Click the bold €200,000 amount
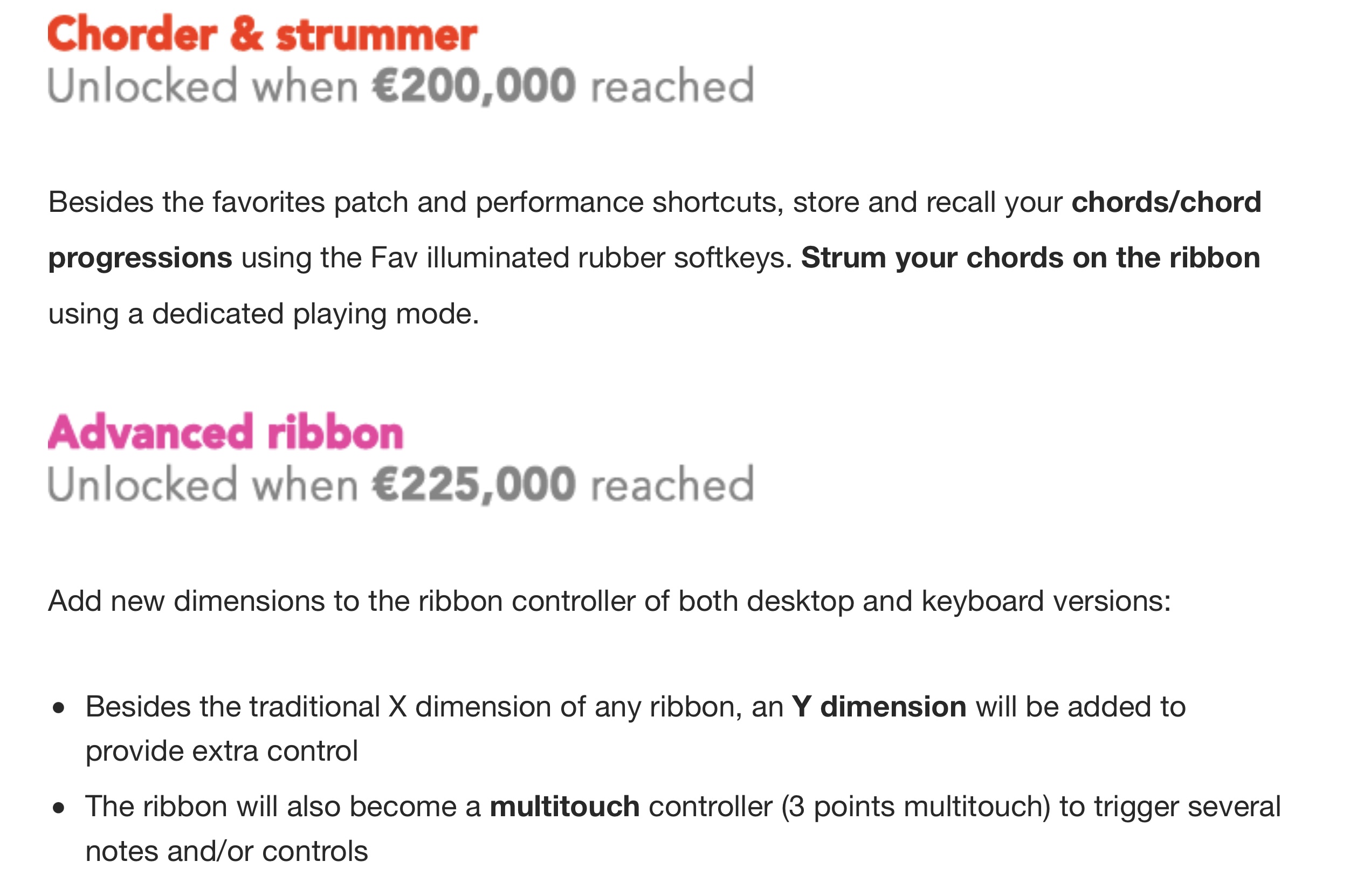1350x896 pixels. pyautogui.click(x=473, y=86)
